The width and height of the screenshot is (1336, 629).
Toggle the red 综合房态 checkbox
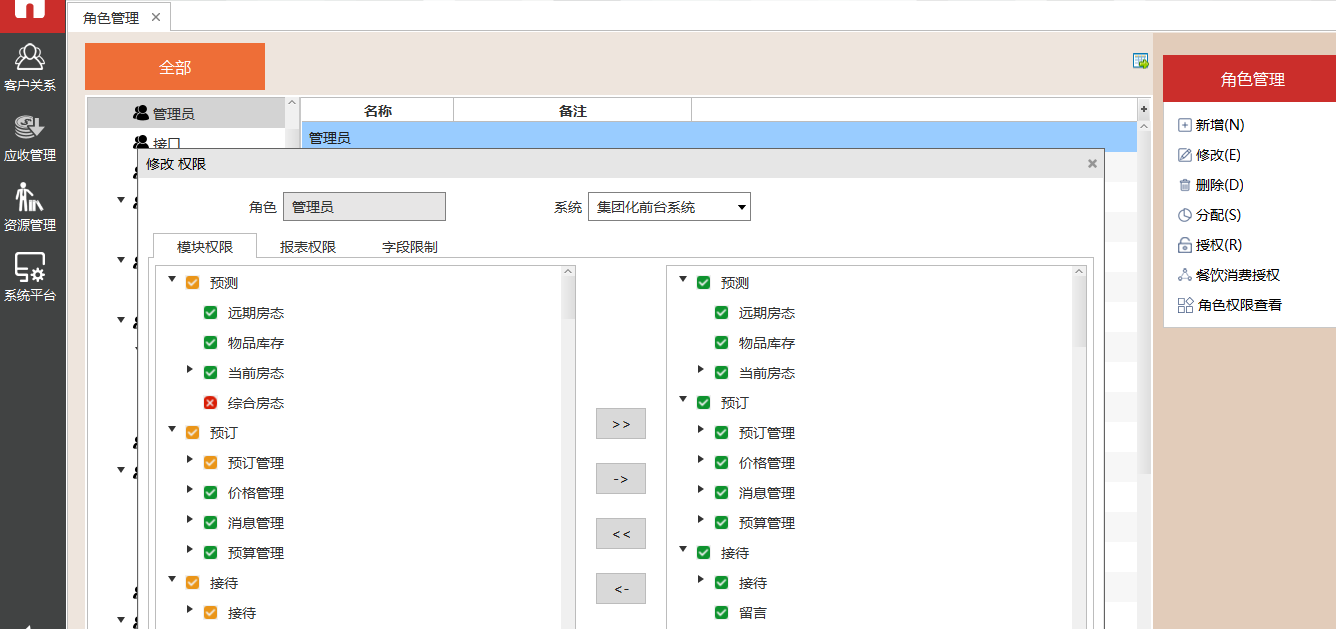click(210, 403)
